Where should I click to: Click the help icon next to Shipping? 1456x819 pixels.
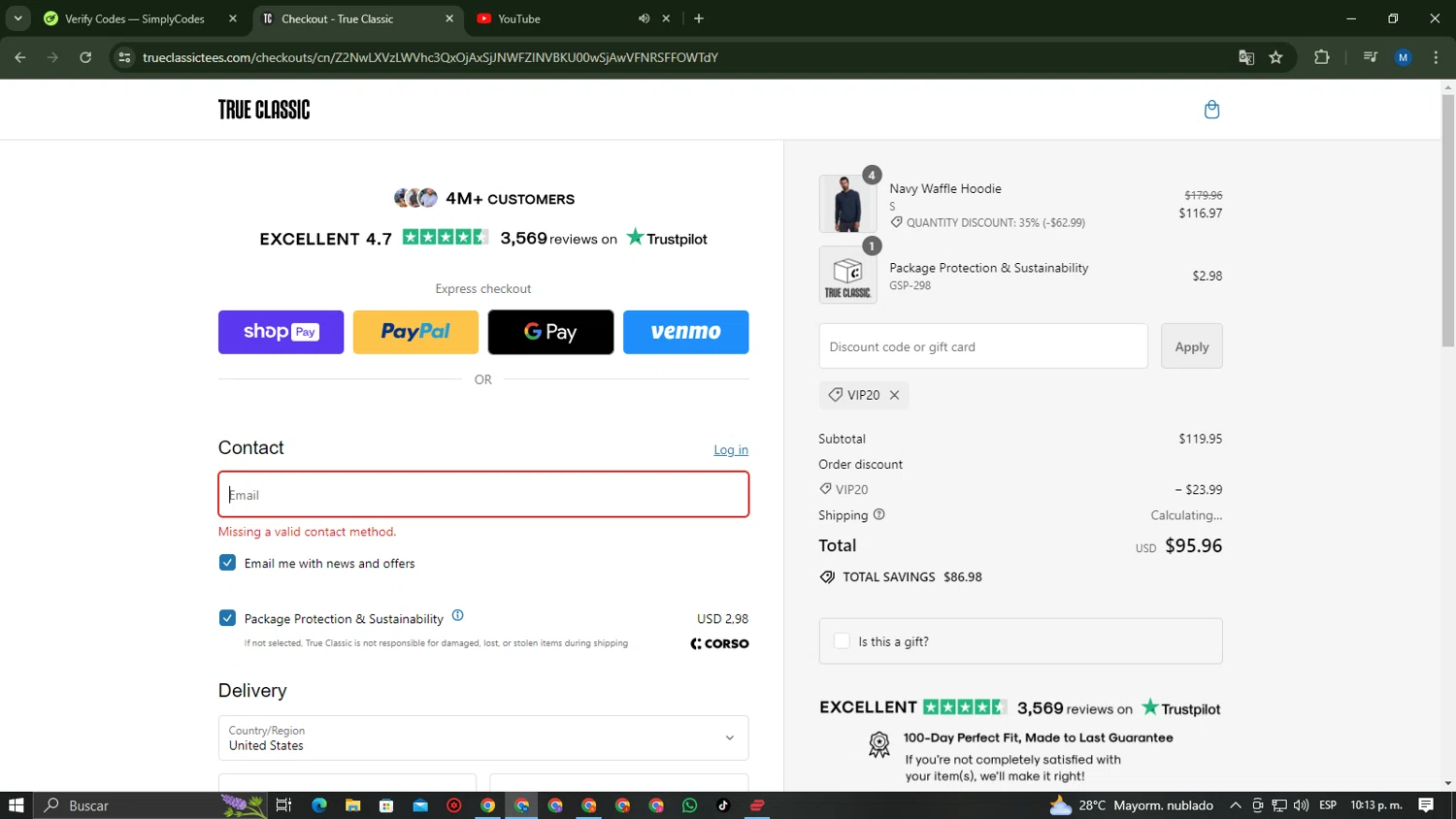click(879, 514)
